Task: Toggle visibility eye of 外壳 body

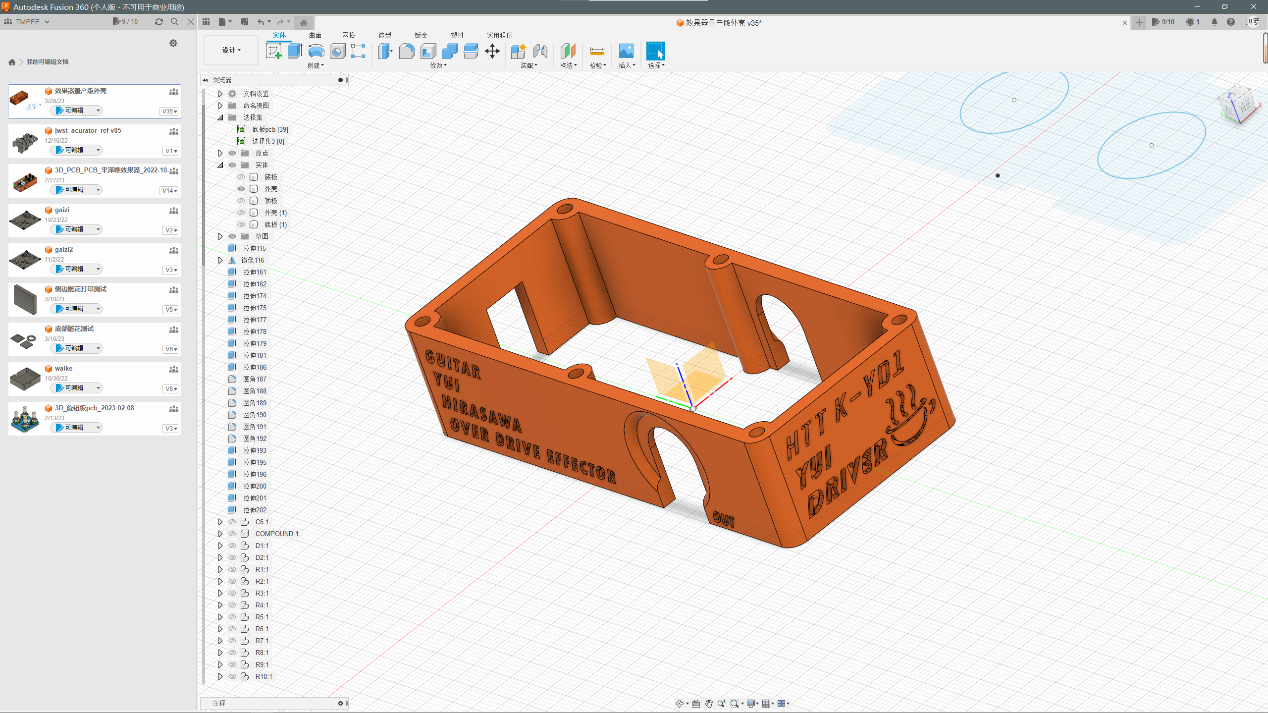Action: 241,188
